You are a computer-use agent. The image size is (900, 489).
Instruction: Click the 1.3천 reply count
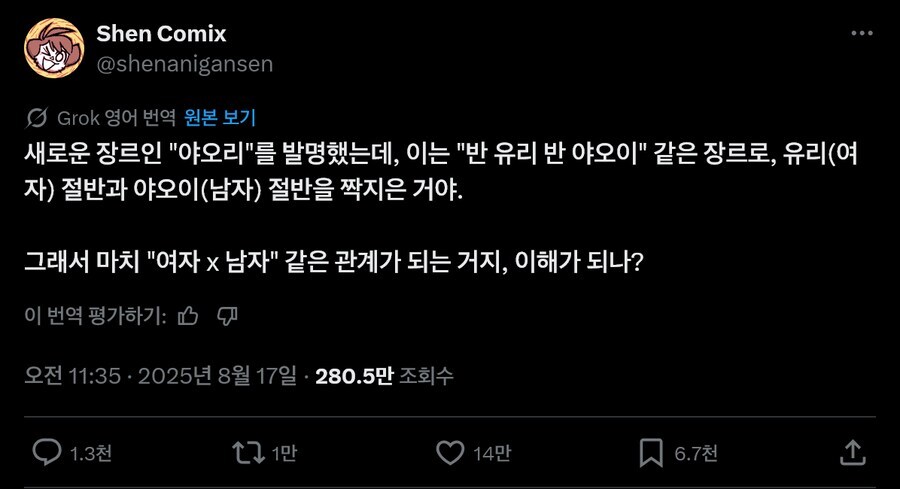[91, 454]
